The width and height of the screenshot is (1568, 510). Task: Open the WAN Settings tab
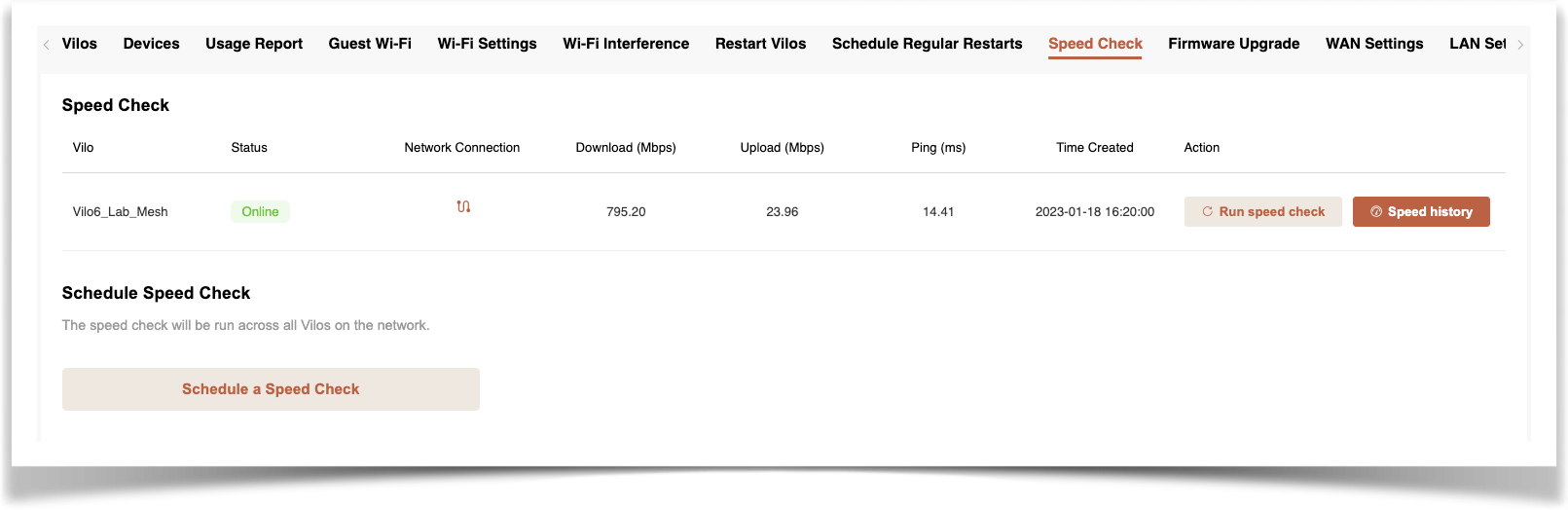[1374, 44]
